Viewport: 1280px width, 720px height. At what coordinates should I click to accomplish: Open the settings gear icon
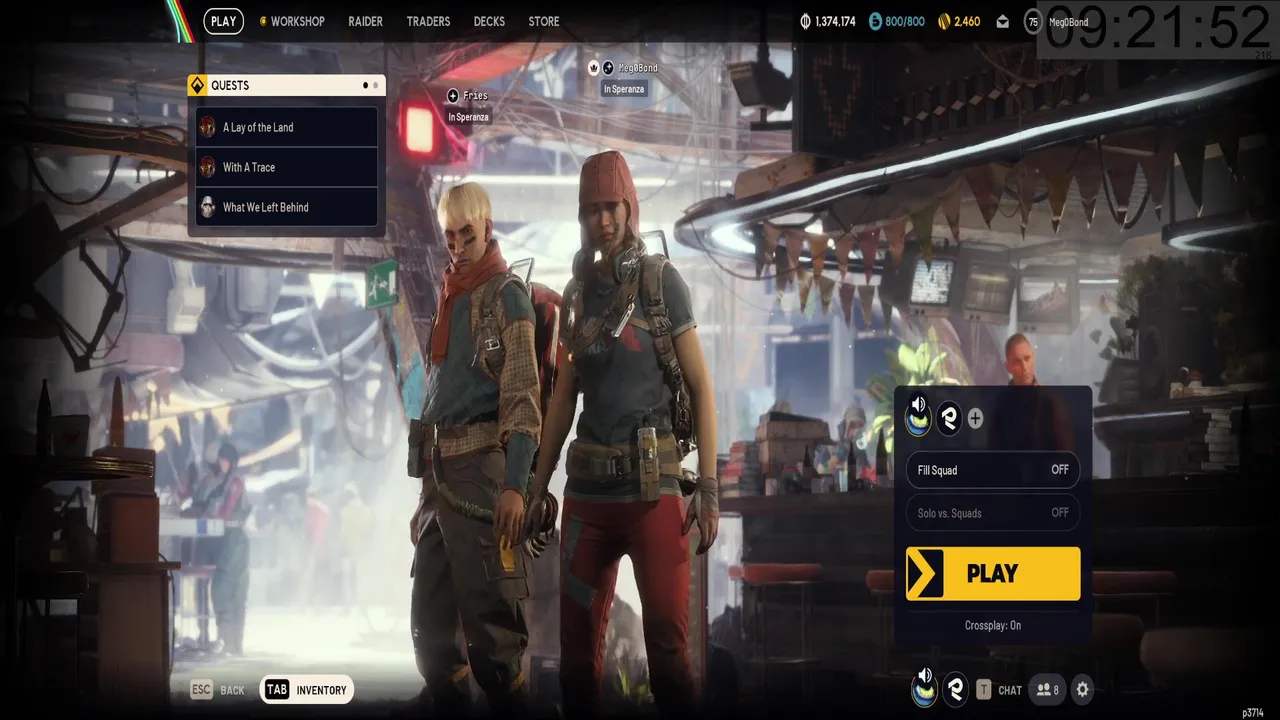click(x=1082, y=689)
